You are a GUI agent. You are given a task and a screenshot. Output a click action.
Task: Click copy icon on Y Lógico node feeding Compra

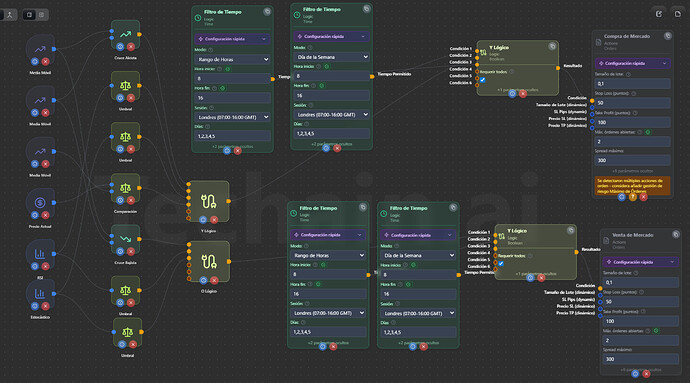point(552,46)
